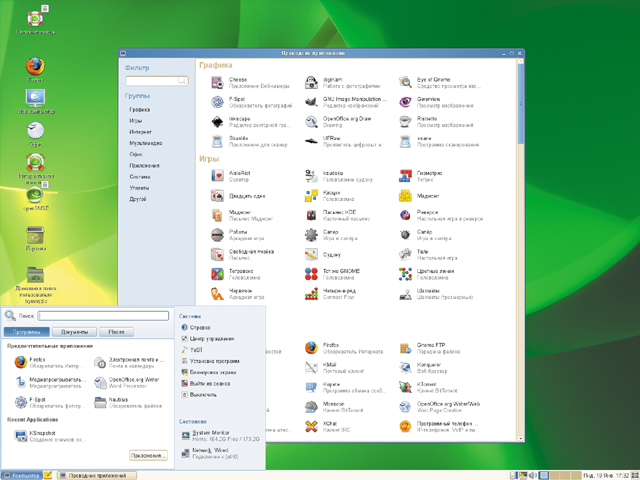640x480 pixels.
Task: Launch KSnapshot from recent applications
Action: coord(51,436)
